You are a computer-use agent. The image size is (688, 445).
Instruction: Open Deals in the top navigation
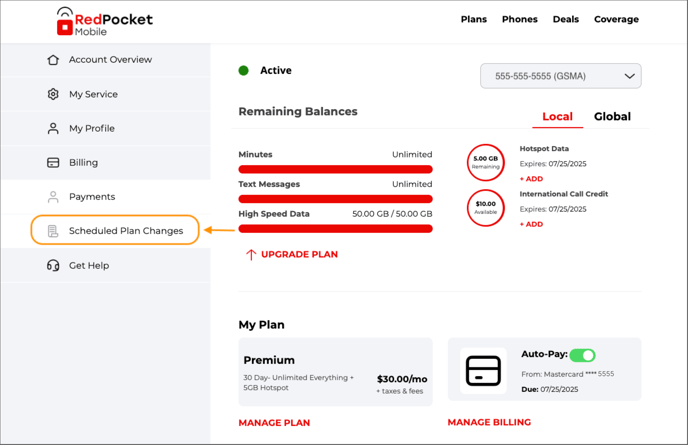pos(566,19)
